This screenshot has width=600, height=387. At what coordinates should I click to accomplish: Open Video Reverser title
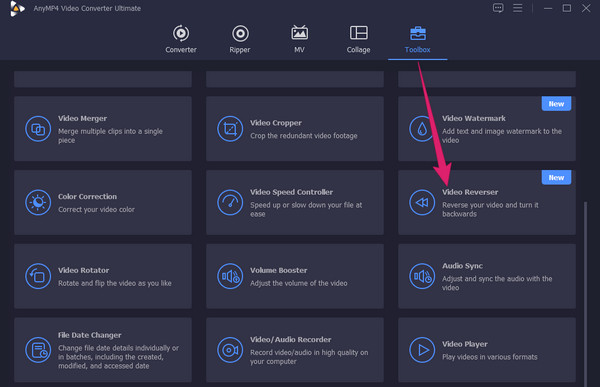[x=470, y=192]
